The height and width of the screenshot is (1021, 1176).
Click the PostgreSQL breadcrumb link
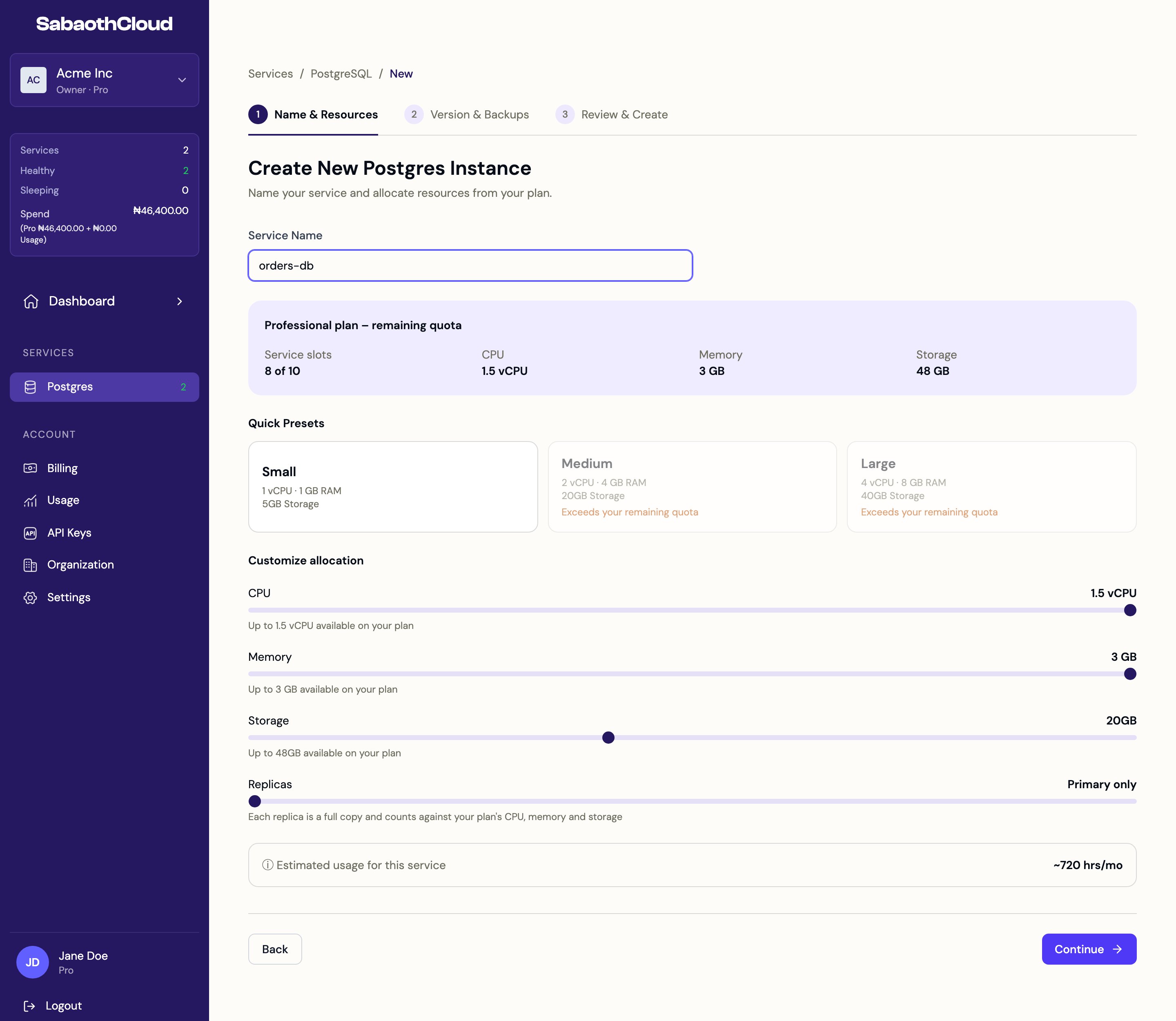click(x=341, y=74)
